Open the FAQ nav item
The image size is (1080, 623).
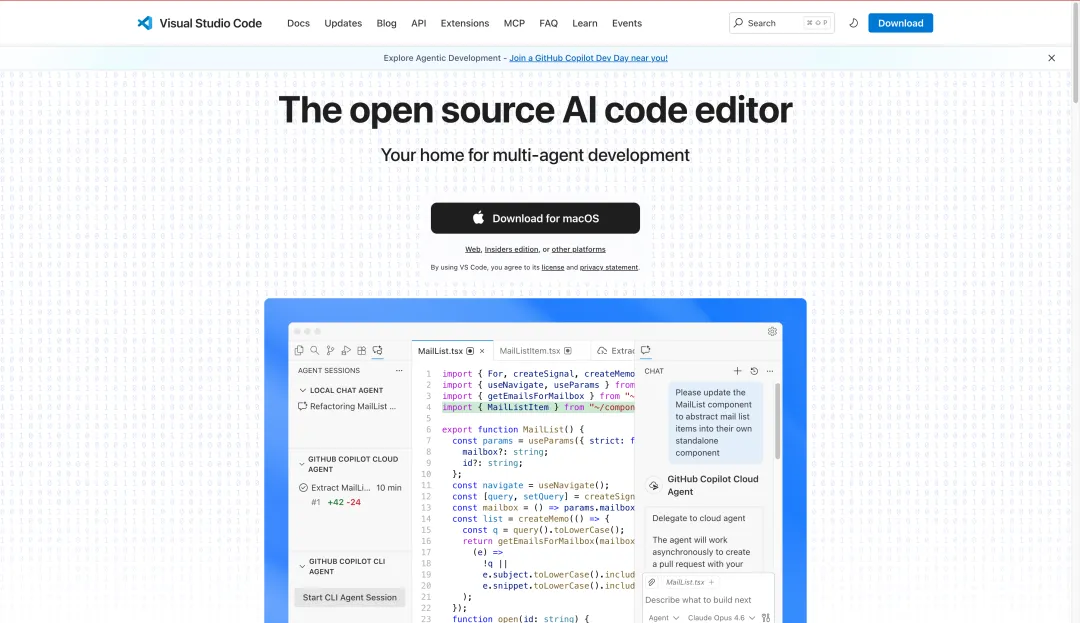pyautogui.click(x=548, y=23)
